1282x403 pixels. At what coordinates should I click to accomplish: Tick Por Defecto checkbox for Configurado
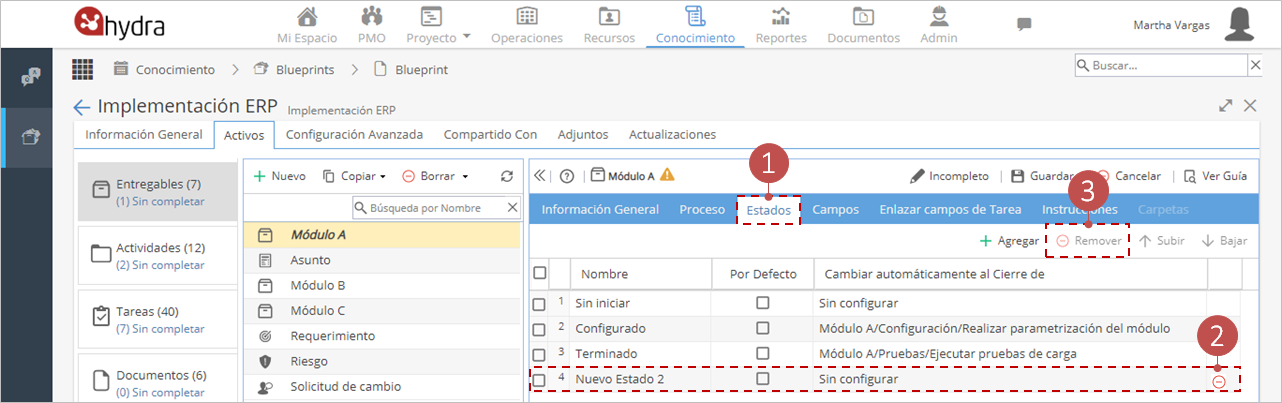pyautogui.click(x=763, y=328)
